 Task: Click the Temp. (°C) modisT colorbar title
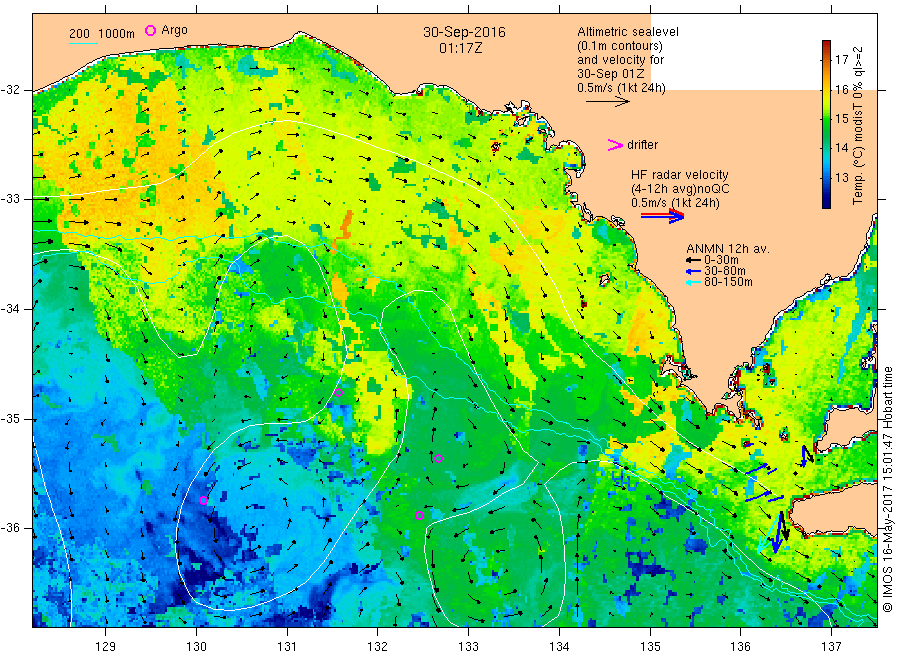pos(858,125)
